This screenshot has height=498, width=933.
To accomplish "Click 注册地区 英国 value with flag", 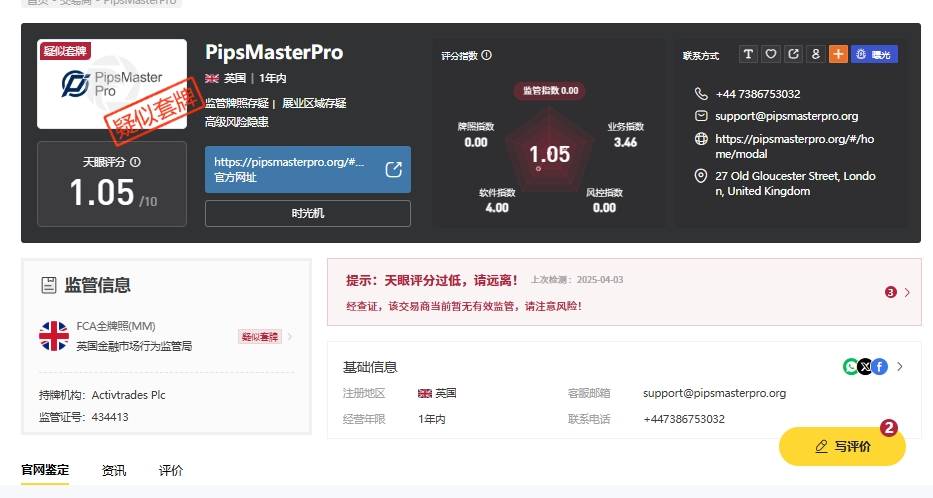I will coord(437,393).
